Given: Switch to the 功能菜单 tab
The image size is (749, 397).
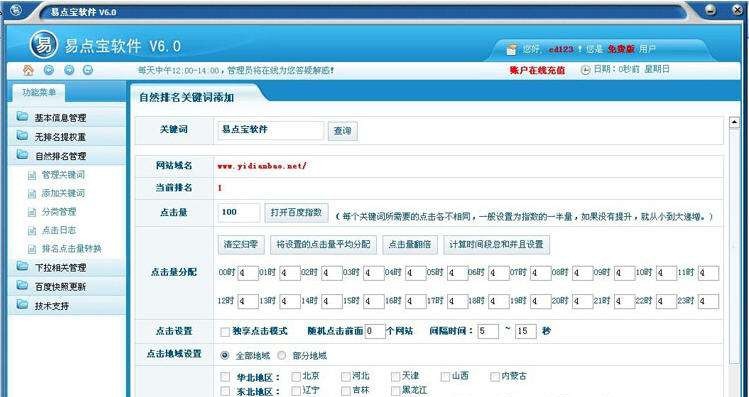Looking at the screenshot, I should 39,92.
